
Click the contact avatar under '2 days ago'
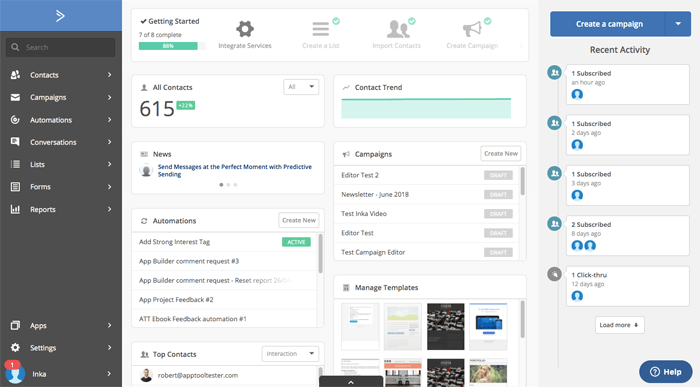coord(577,145)
